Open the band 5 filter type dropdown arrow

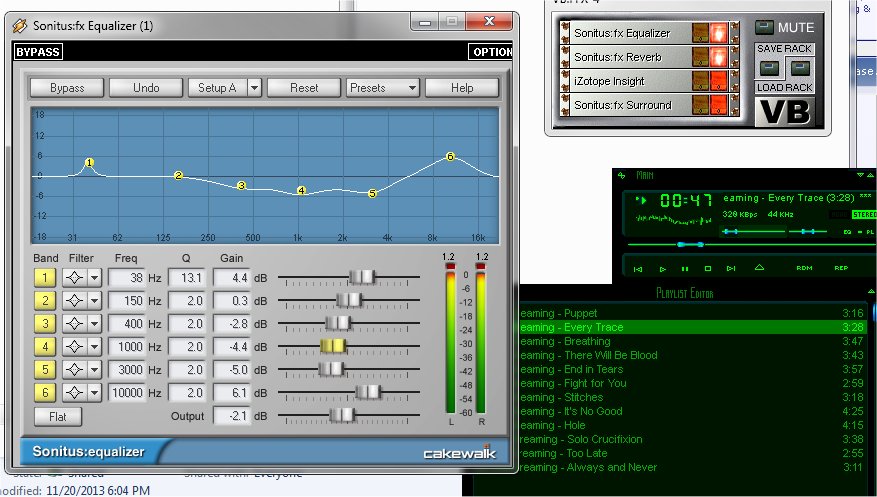[x=95, y=370]
